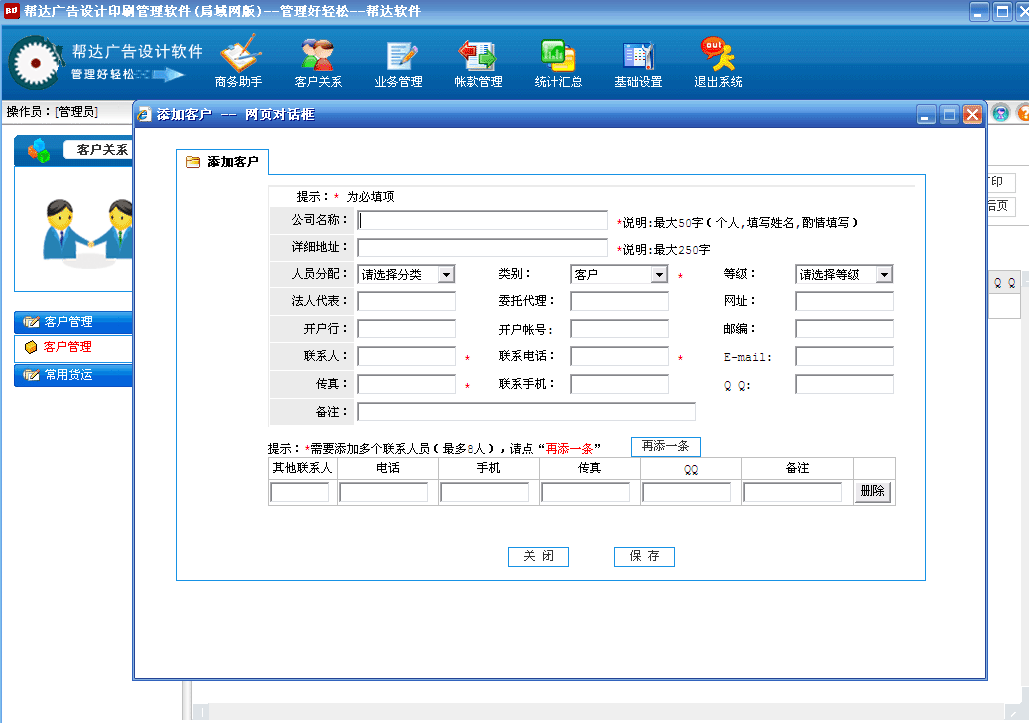1029x723 pixels.
Task: Focus the E-mail input field
Action: [844, 356]
